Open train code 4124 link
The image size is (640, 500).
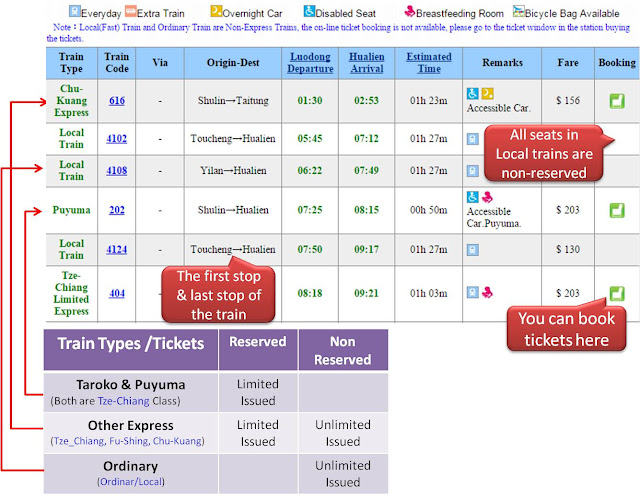(x=117, y=249)
